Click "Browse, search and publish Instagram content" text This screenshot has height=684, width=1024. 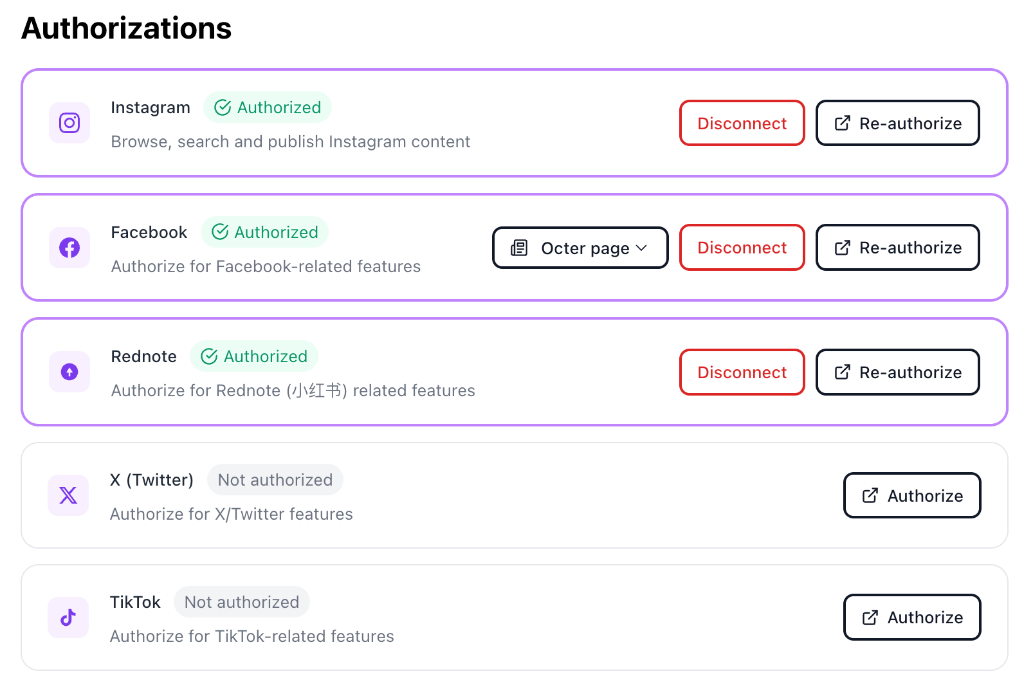coord(291,142)
